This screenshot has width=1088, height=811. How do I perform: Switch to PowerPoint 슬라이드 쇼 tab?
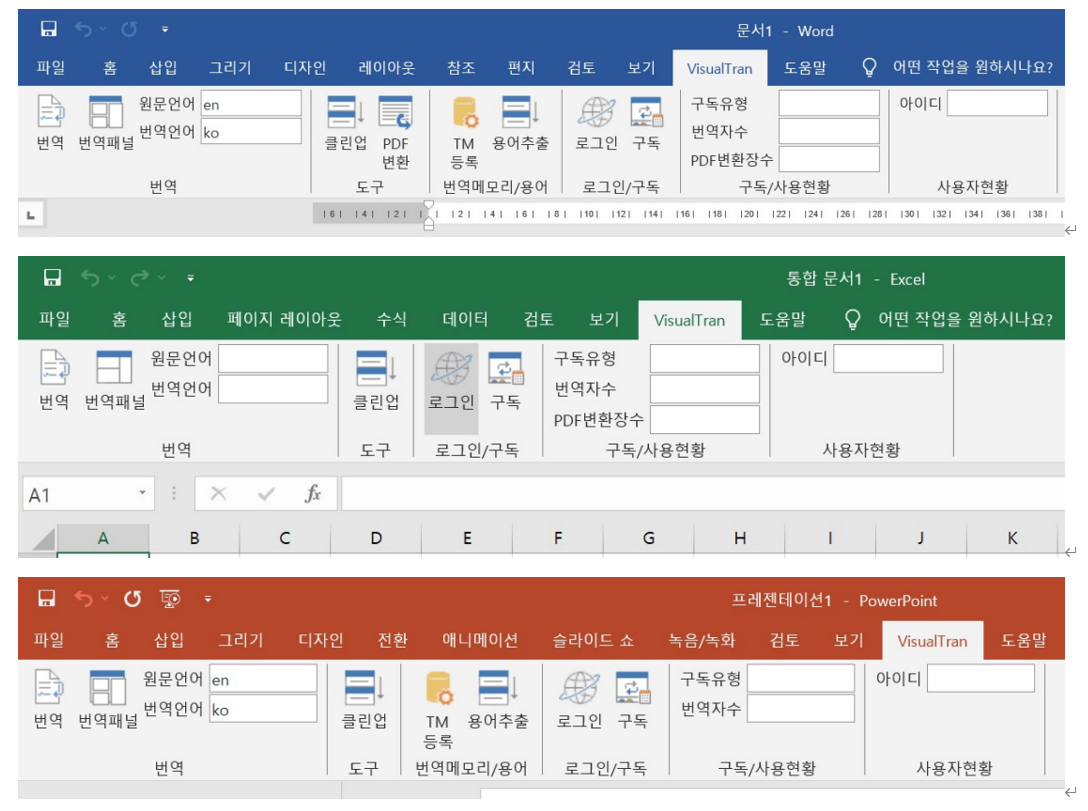point(593,640)
